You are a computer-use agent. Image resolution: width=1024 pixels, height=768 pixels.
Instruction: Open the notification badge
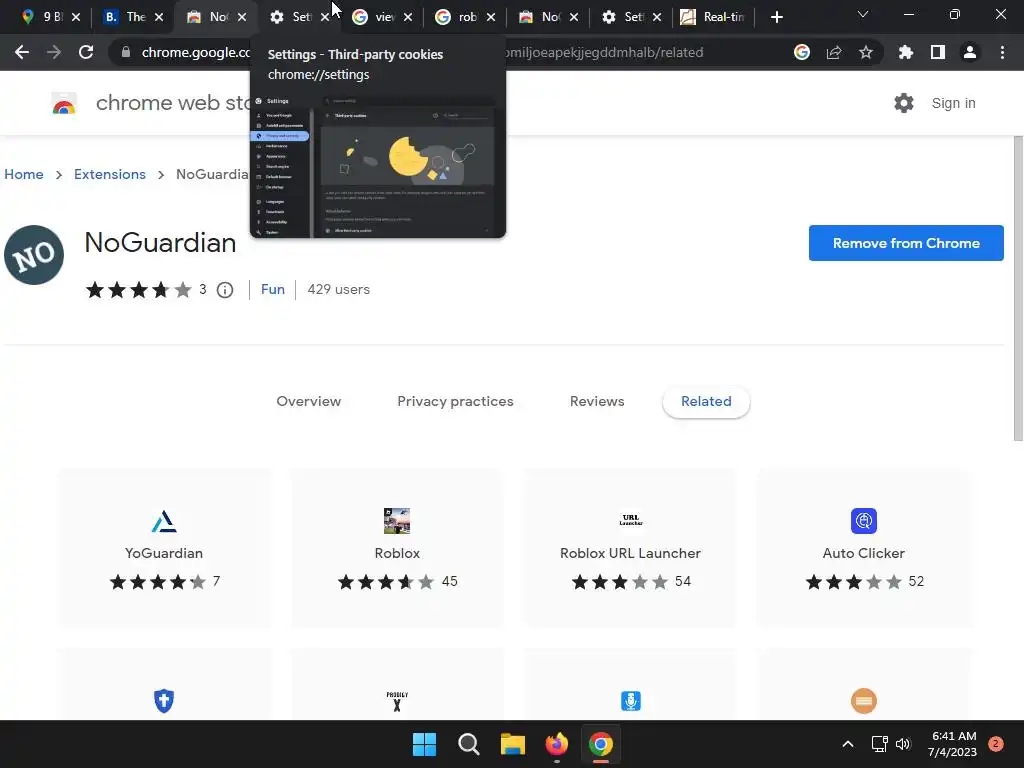pyautogui.click(x=996, y=744)
